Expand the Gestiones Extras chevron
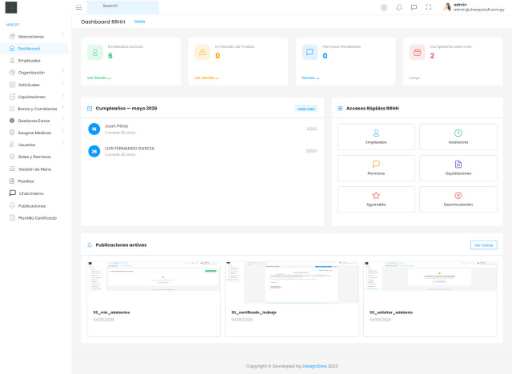Screen dimensions: 512x374 point(63,120)
